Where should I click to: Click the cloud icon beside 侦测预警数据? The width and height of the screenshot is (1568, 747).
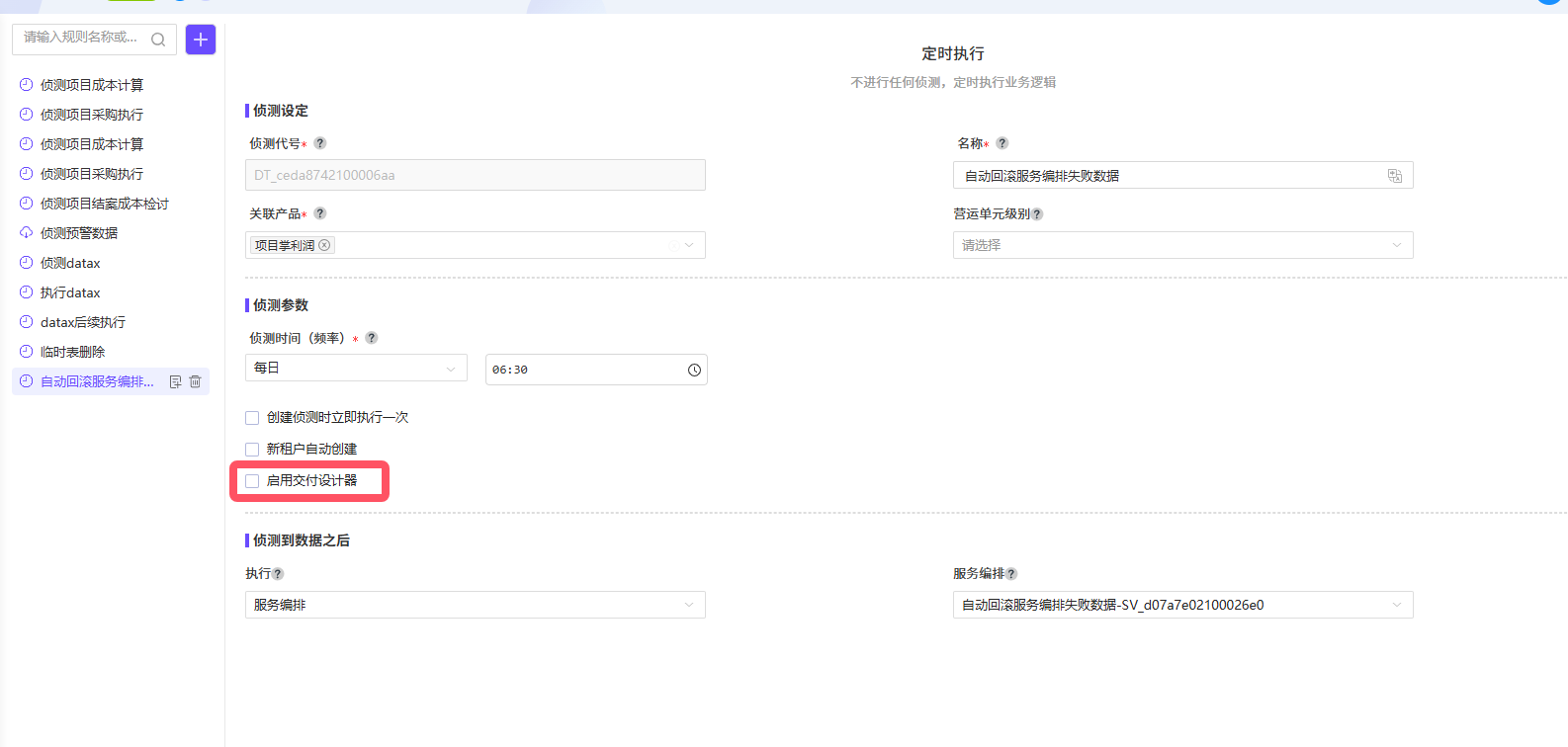pyautogui.click(x=27, y=233)
